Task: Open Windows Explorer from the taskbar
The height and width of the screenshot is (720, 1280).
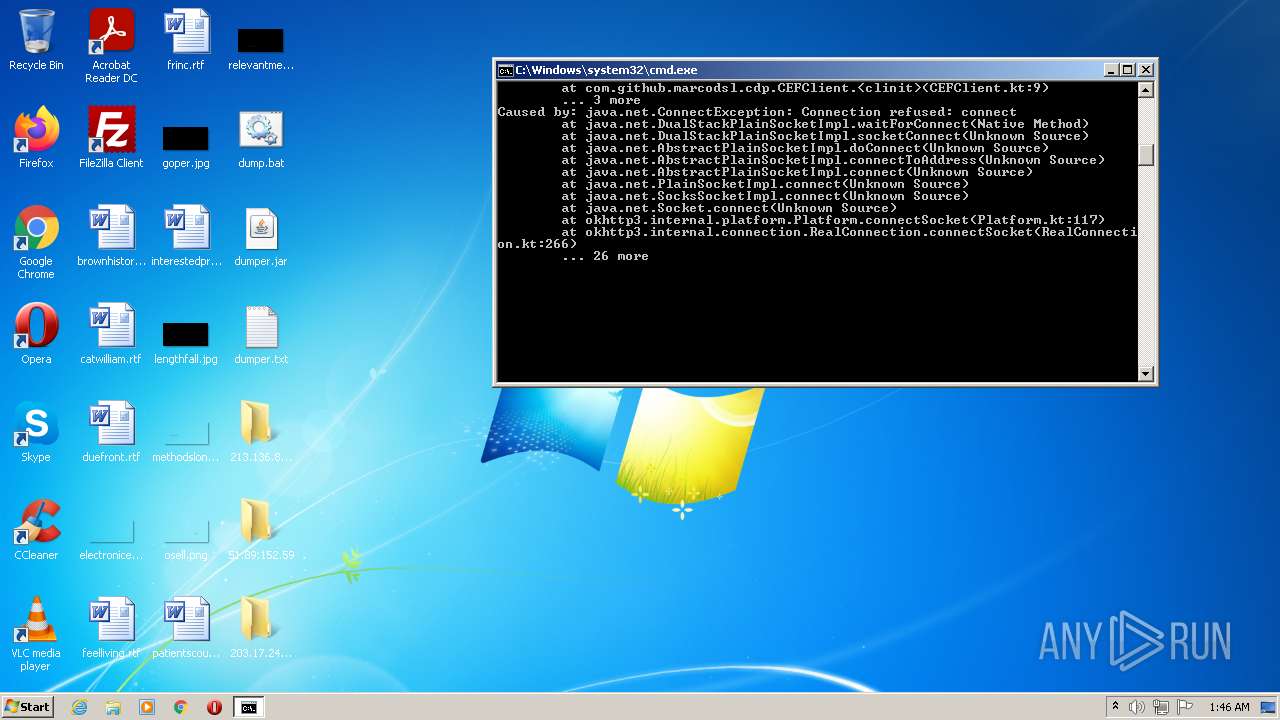Action: pos(113,707)
